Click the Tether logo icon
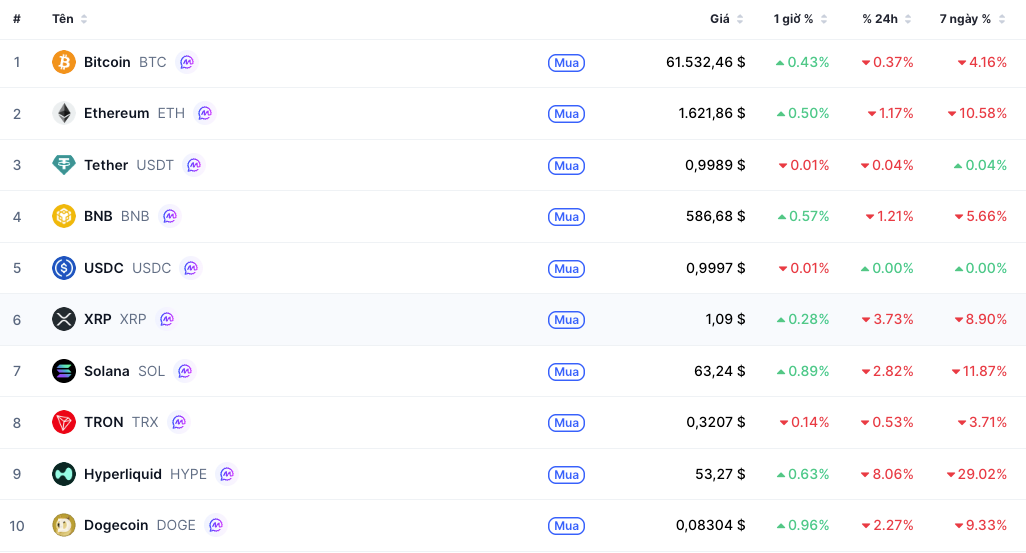Screen dimensions: 1026x553 click(63, 165)
